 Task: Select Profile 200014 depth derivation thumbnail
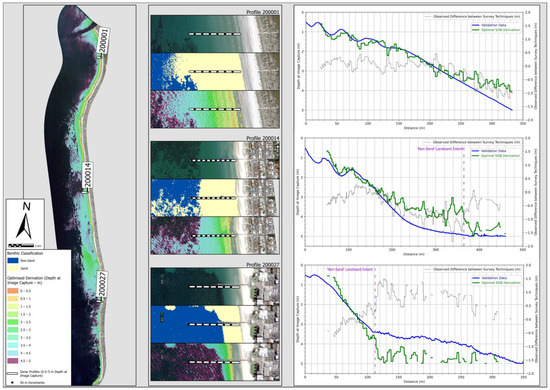point(215,235)
